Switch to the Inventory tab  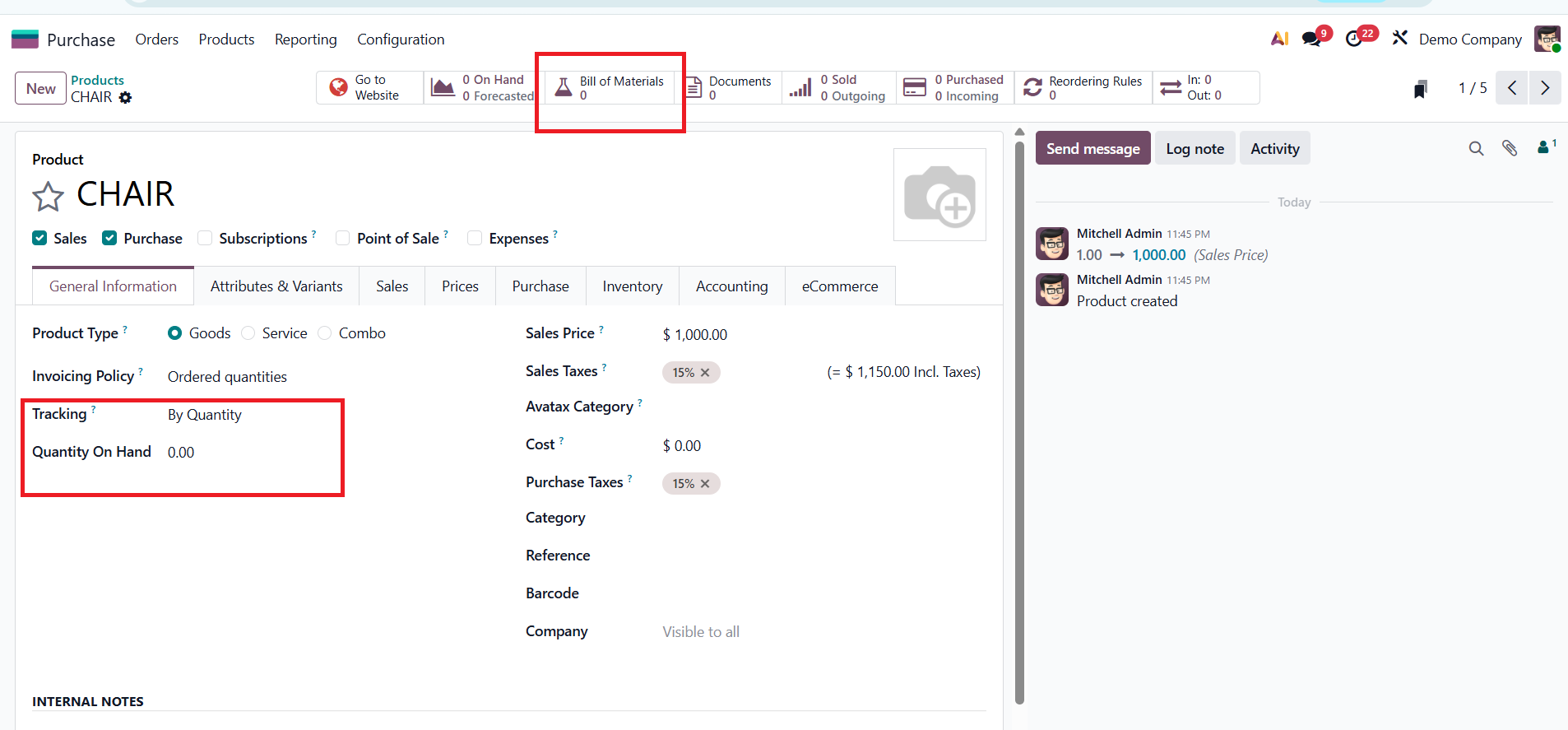[x=632, y=286]
